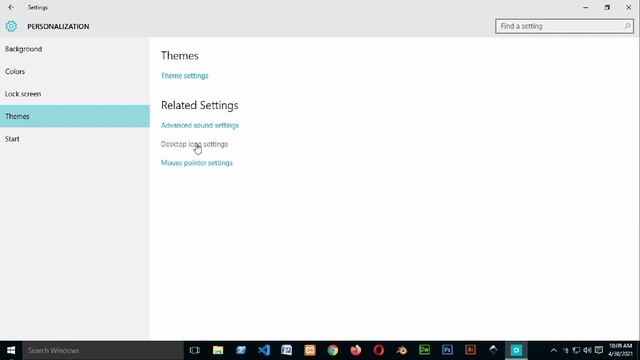Launch File Explorer from taskbar
Image resolution: width=640 pixels, height=360 pixels.
218,350
